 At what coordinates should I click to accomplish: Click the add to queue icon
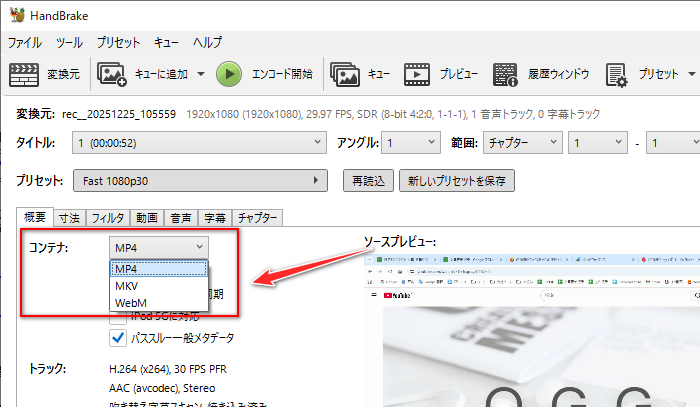pyautogui.click(x=111, y=74)
